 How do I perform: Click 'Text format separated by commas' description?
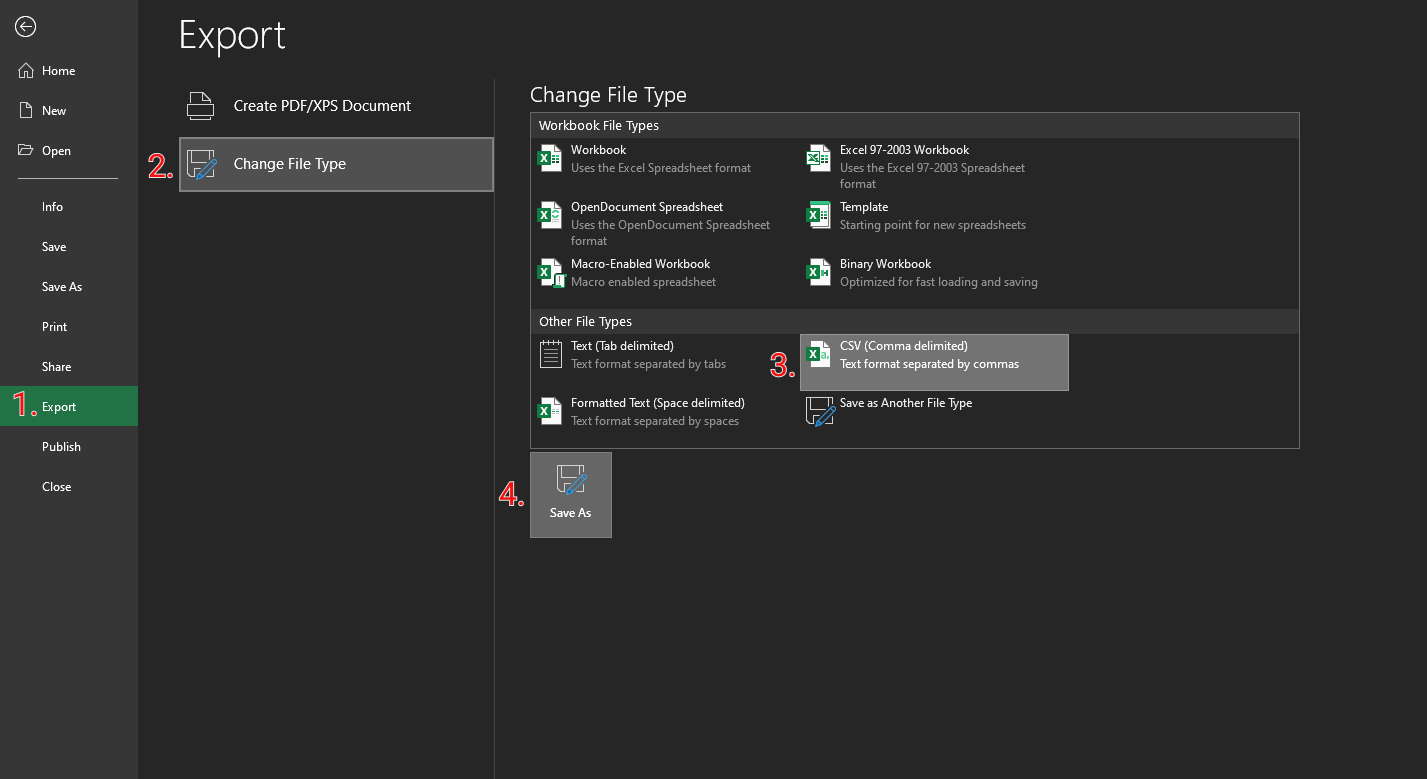[929, 364]
